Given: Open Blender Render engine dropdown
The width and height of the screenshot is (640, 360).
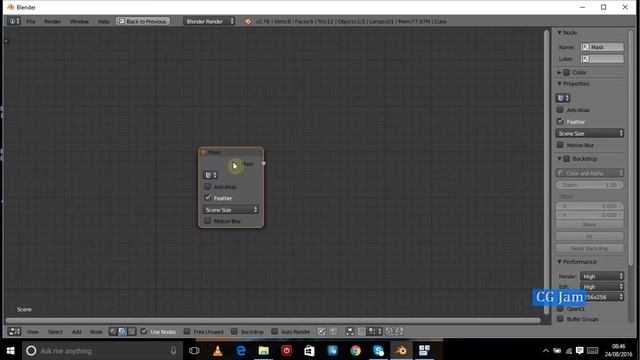Looking at the screenshot, I should click(x=209, y=21).
